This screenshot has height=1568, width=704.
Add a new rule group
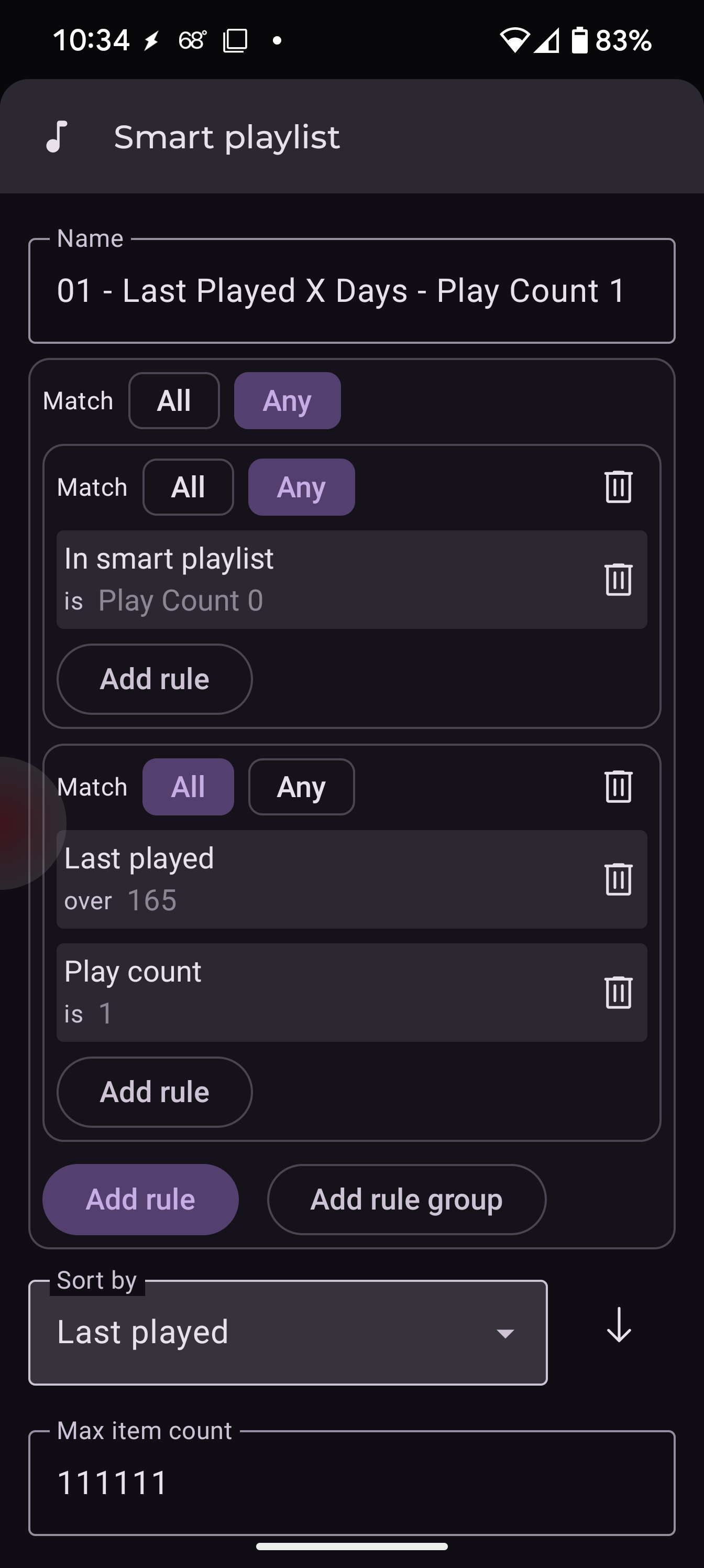pos(406,1199)
